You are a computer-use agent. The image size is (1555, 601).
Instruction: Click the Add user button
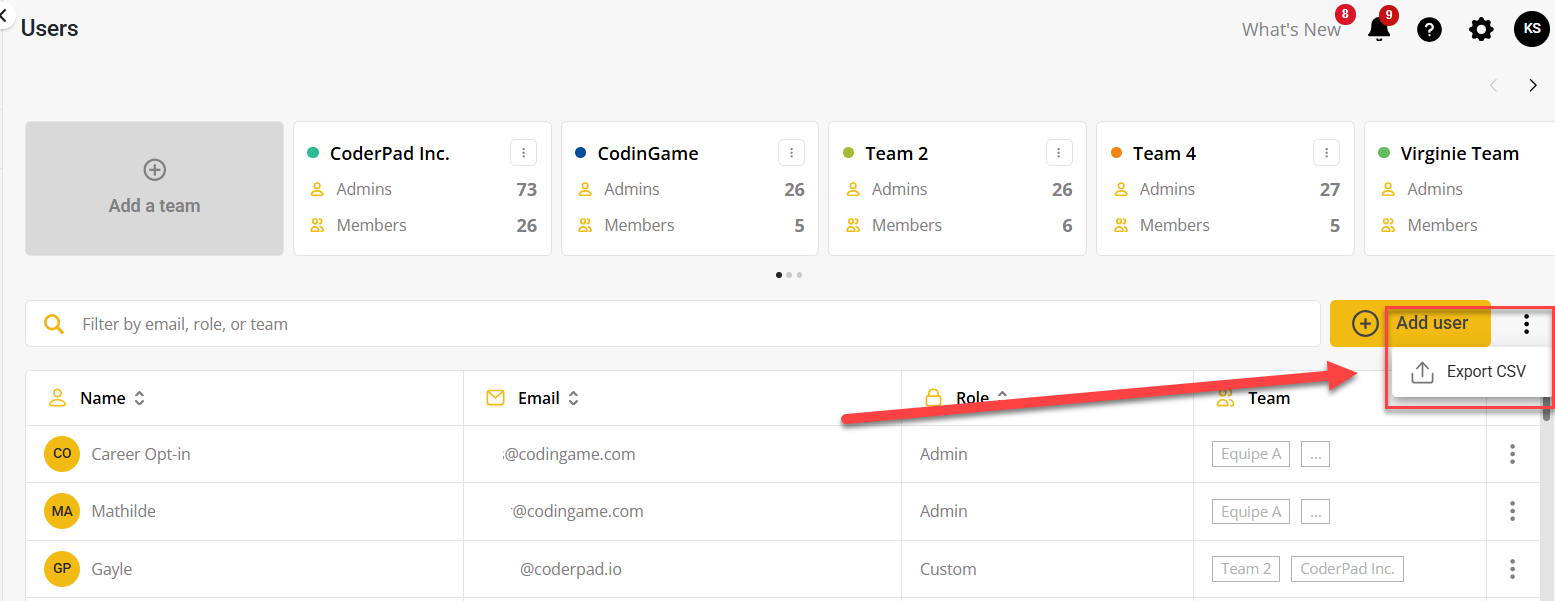1410,323
